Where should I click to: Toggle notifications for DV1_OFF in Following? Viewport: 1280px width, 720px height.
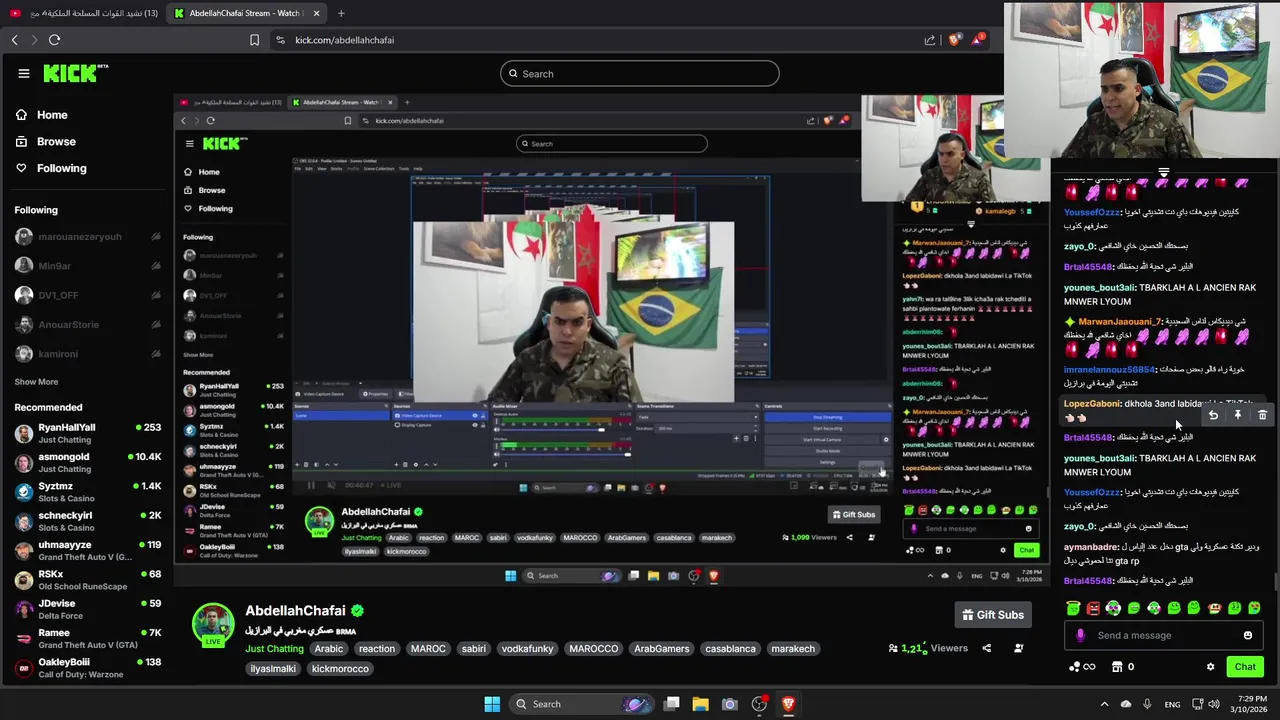pyautogui.click(x=156, y=295)
